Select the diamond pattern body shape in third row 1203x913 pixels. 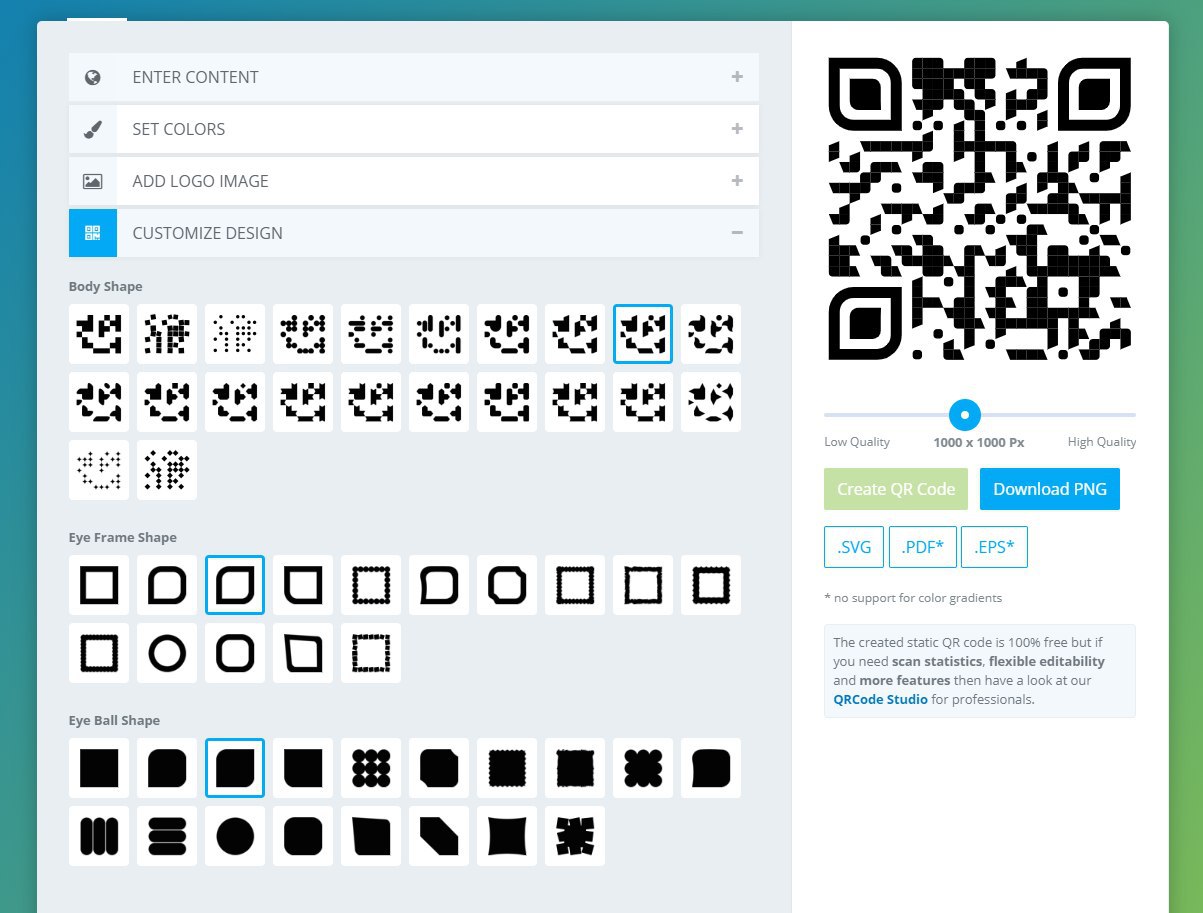[x=167, y=470]
